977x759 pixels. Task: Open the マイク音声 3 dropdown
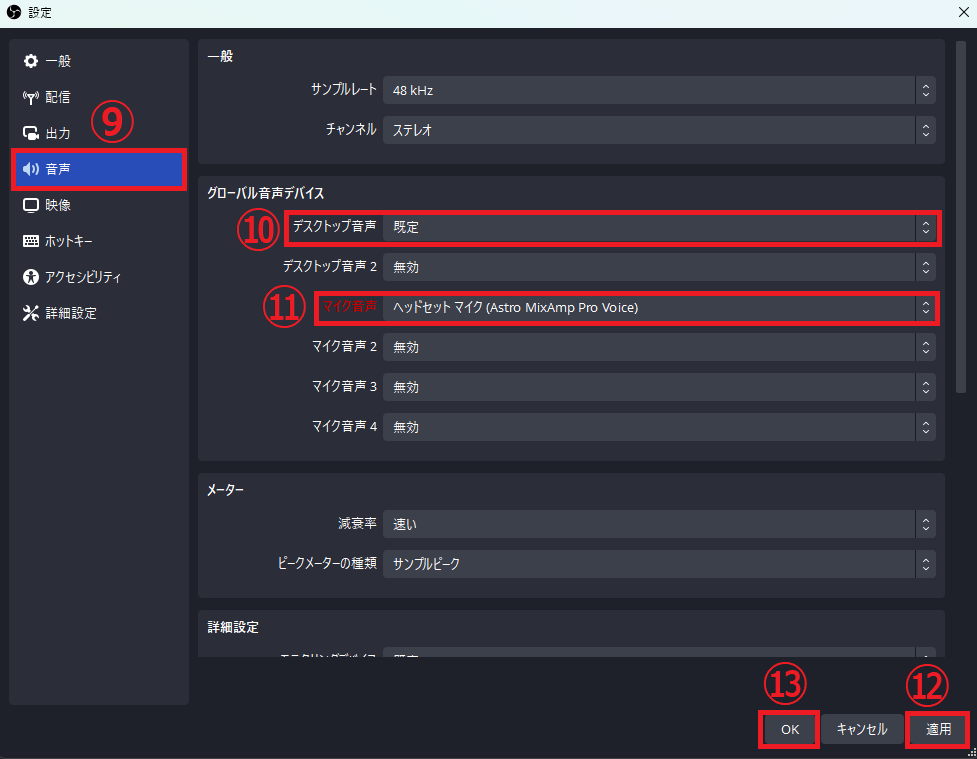(659, 387)
